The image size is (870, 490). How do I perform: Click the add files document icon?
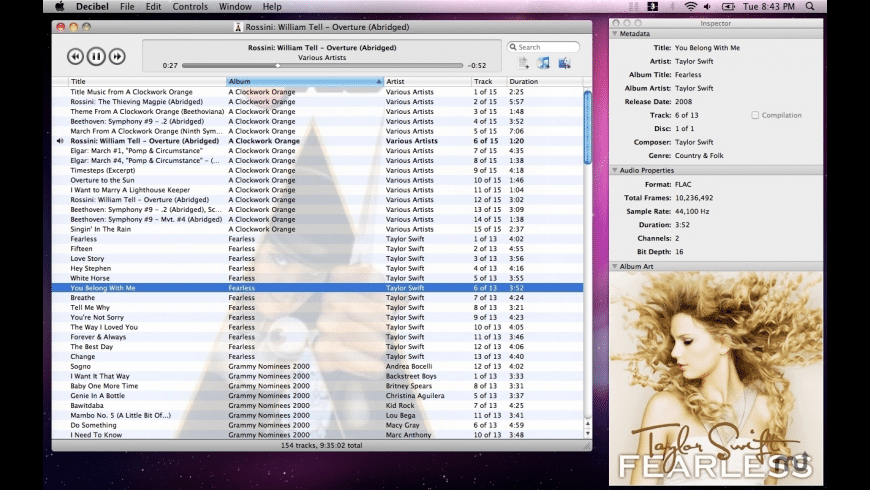[x=523, y=63]
